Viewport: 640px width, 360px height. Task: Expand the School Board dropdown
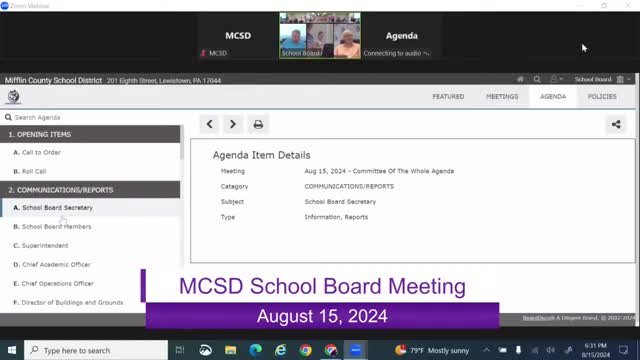tap(602, 79)
